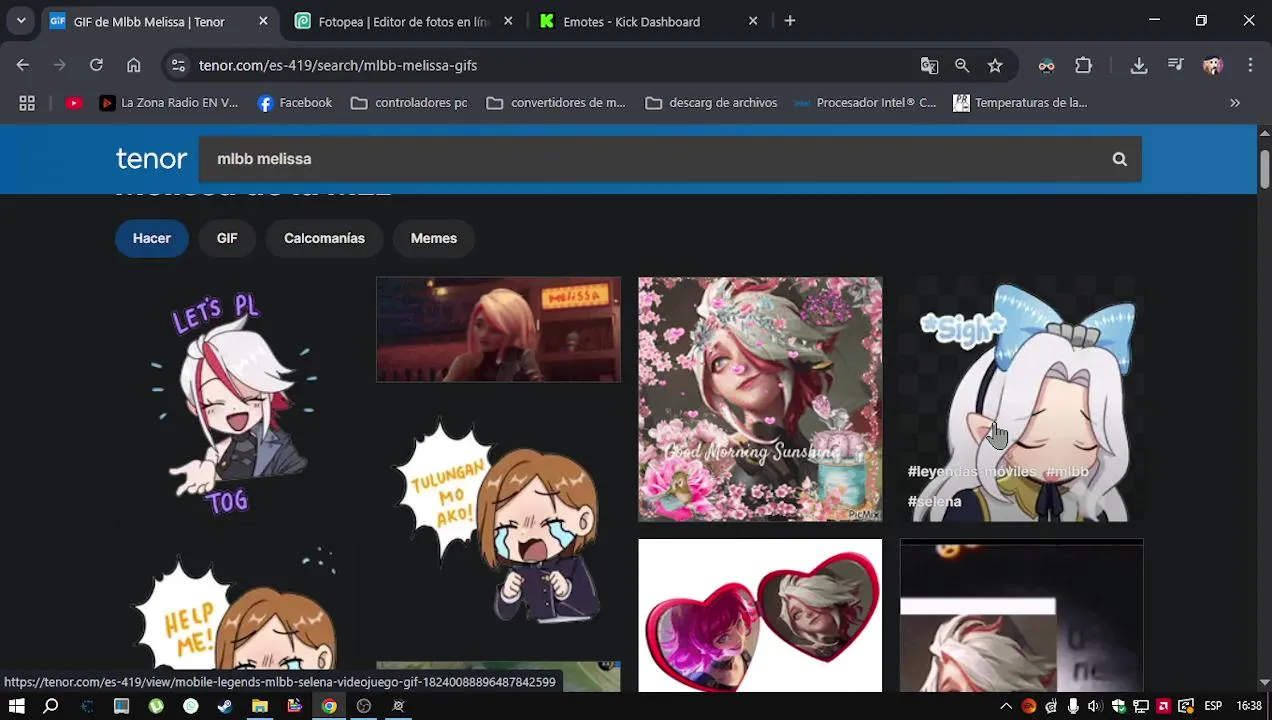Open WhatsApp from the taskbar
Screen dimensions: 1272x720
tap(191, 706)
